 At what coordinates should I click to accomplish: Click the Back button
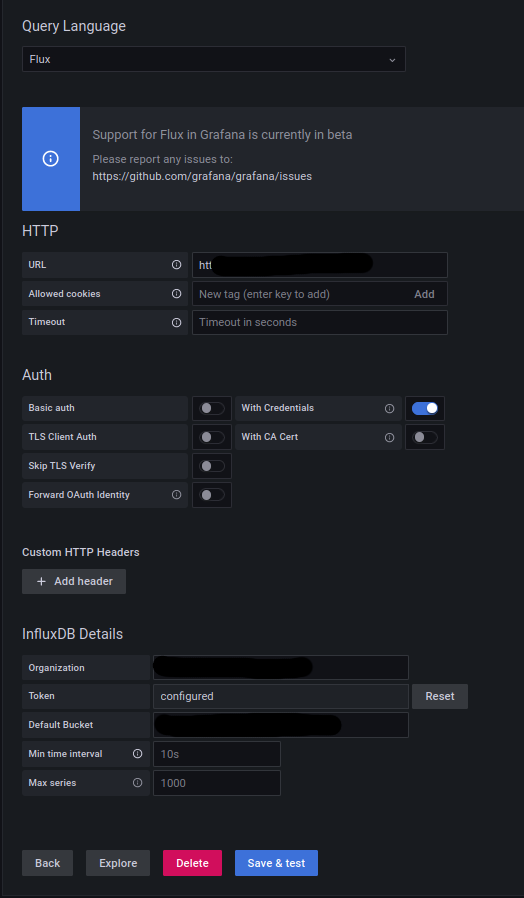[48, 863]
